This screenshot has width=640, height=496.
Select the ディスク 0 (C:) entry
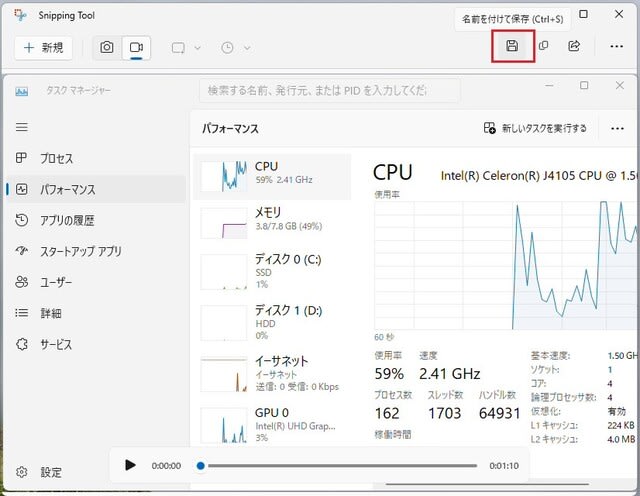coord(272,271)
